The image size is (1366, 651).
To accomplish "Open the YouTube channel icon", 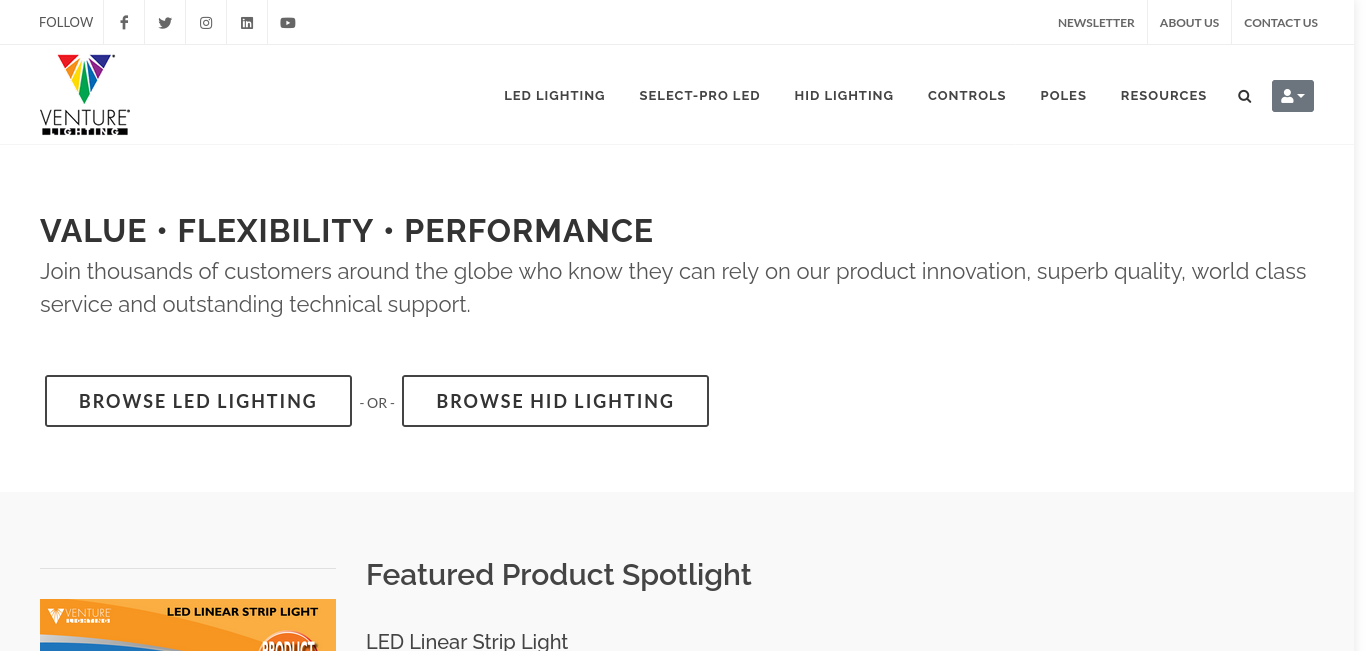I will click(x=288, y=22).
